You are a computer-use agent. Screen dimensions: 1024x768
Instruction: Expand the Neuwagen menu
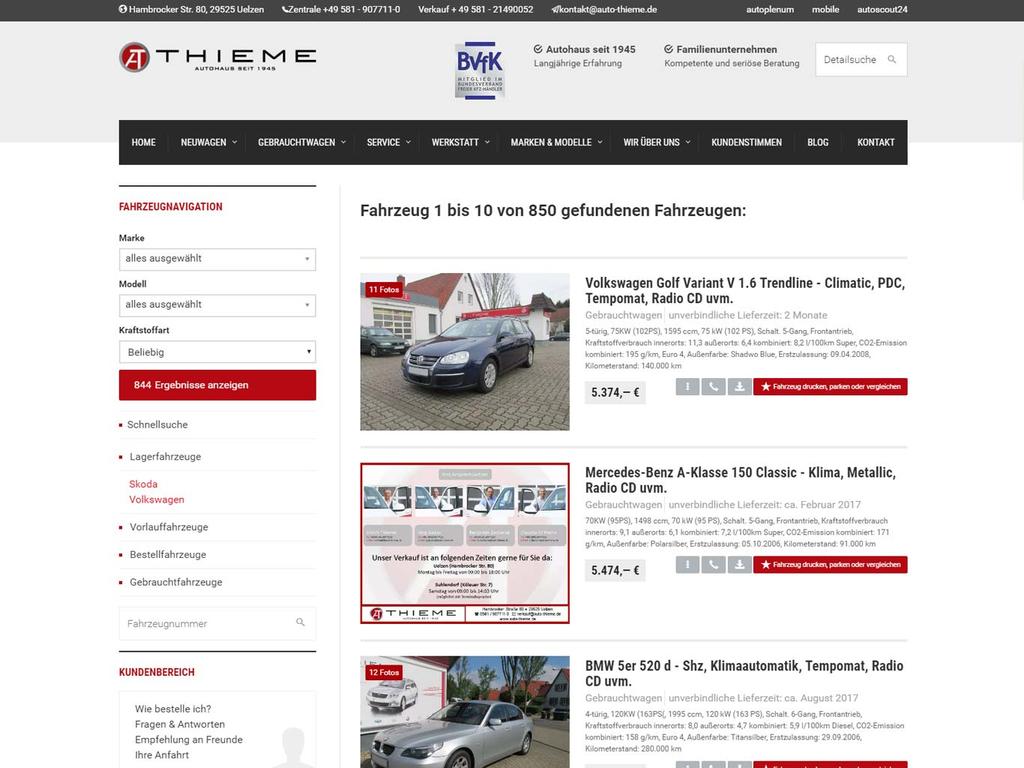[x=208, y=142]
